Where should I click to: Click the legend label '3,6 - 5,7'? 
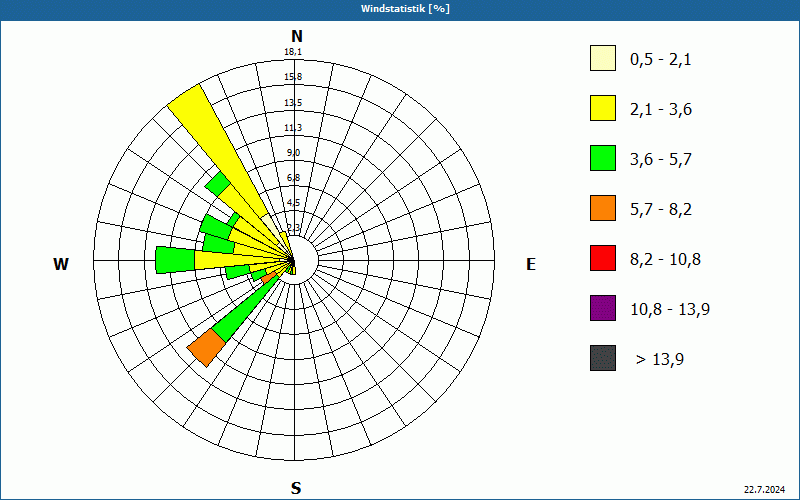(661, 160)
